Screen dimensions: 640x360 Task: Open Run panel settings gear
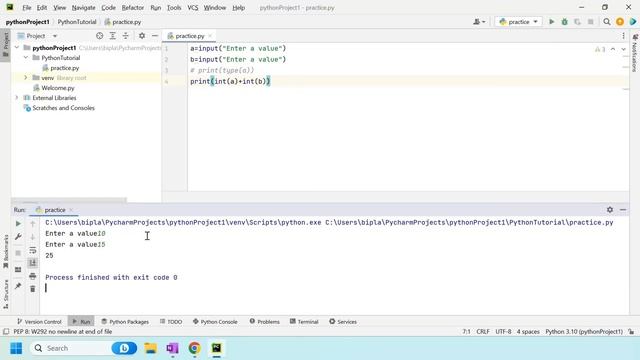610,209
